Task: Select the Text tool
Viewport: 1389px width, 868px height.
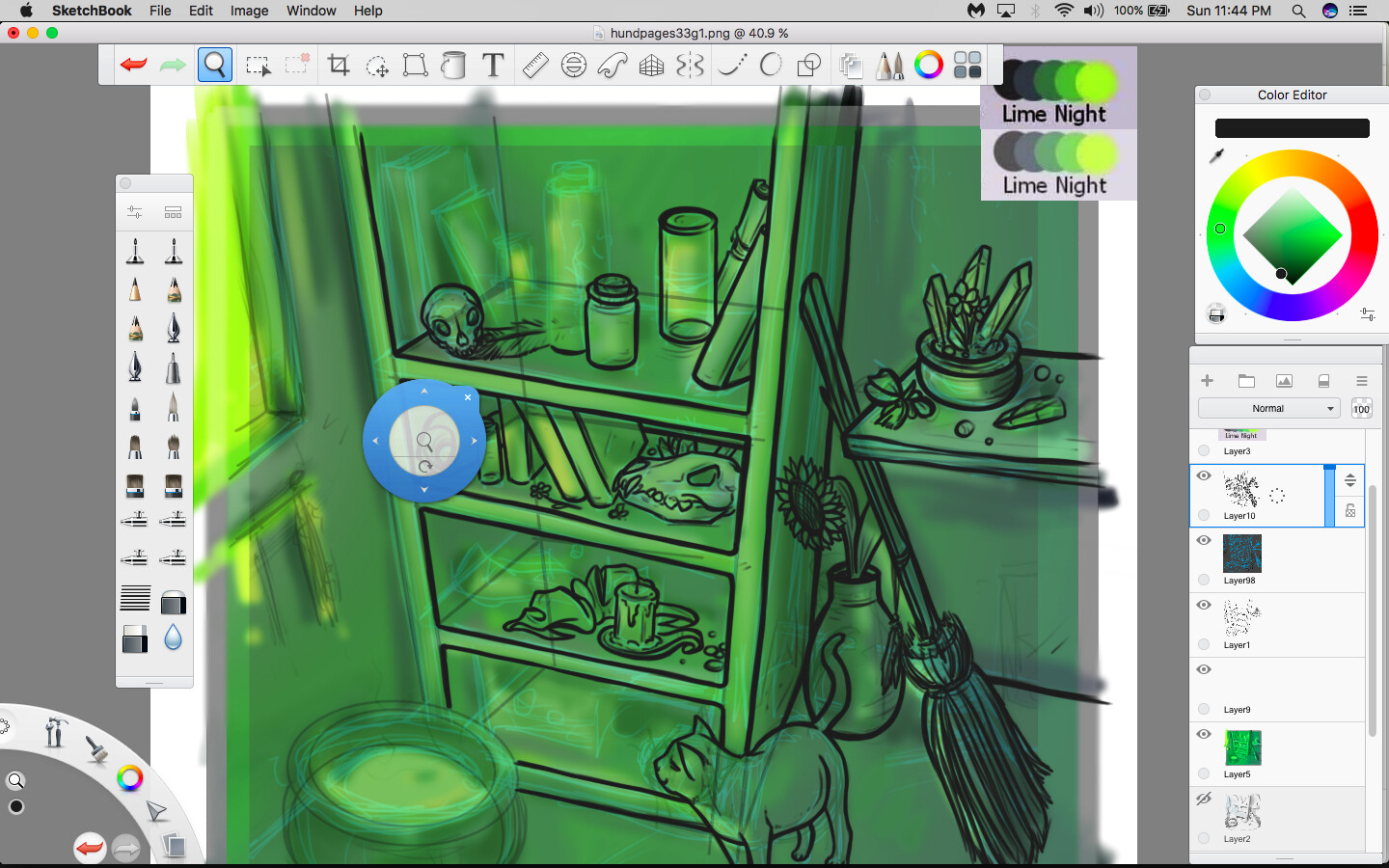Action: pos(492,65)
